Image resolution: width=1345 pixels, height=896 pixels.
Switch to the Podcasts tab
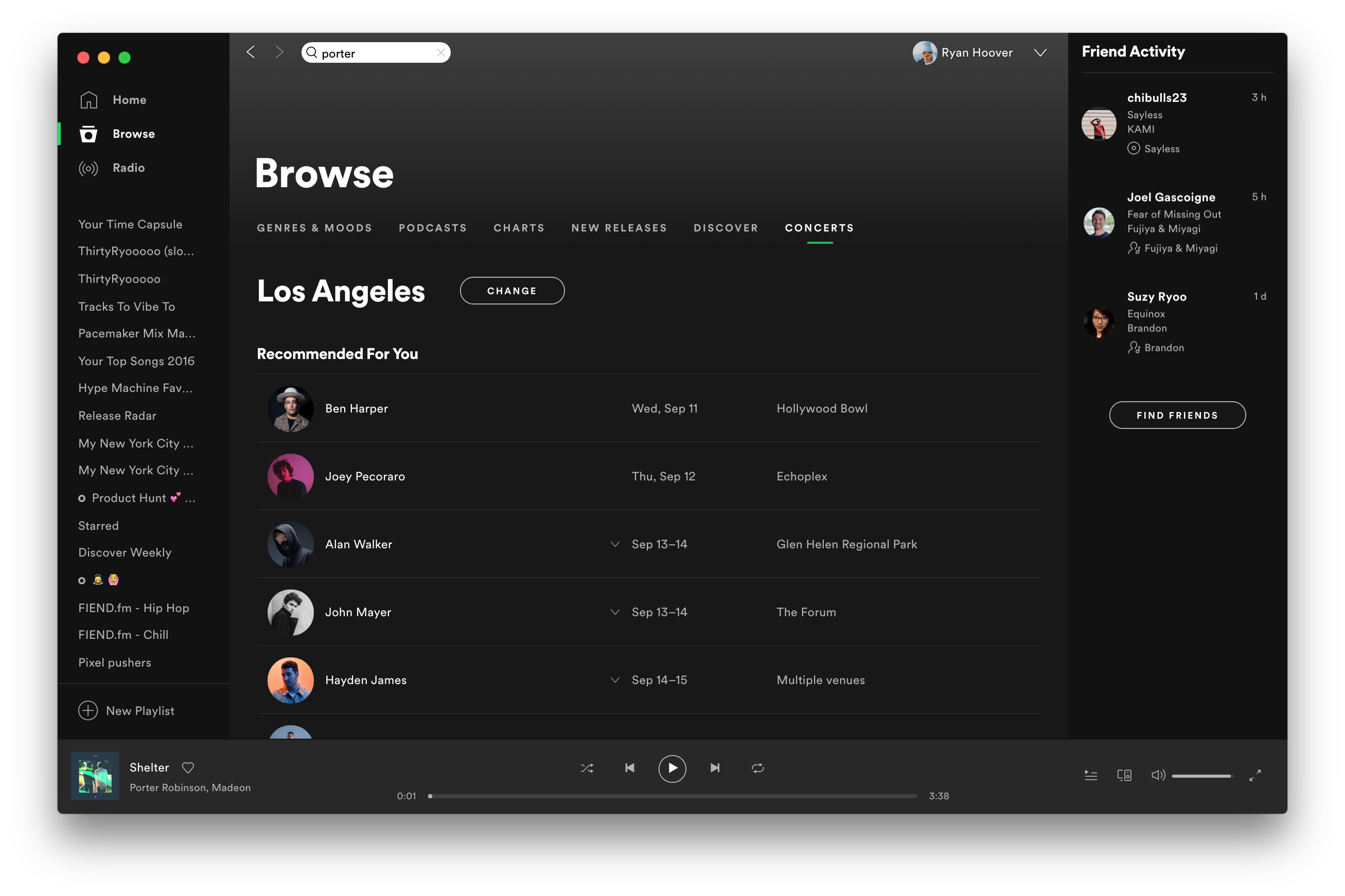432,228
